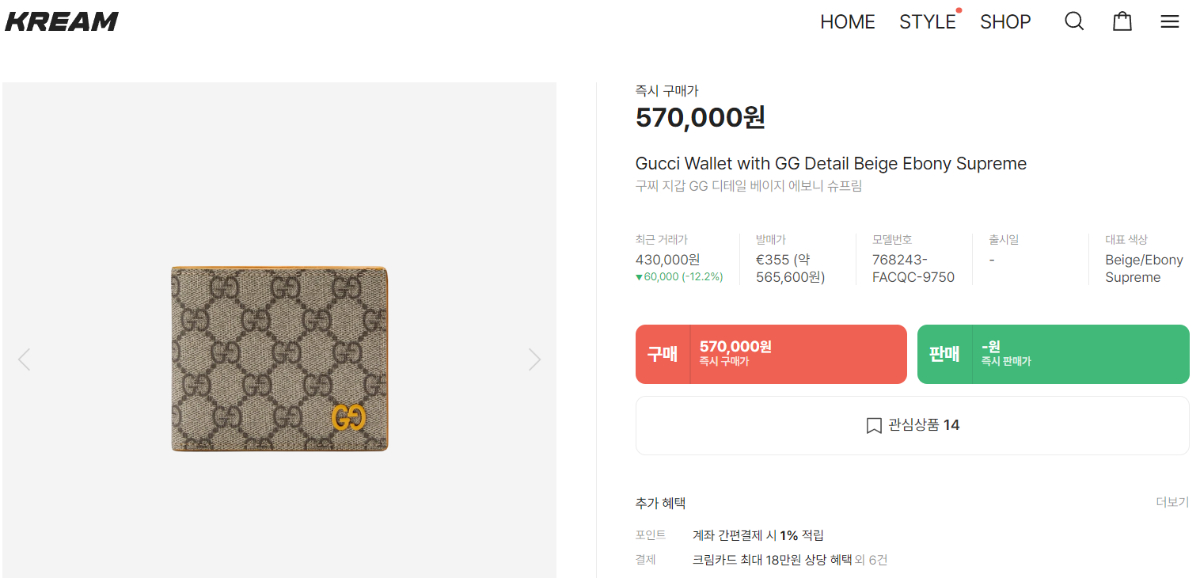1200x578 pixels.
Task: Click the bookmark icon beside 관심상품
Action: point(874,426)
